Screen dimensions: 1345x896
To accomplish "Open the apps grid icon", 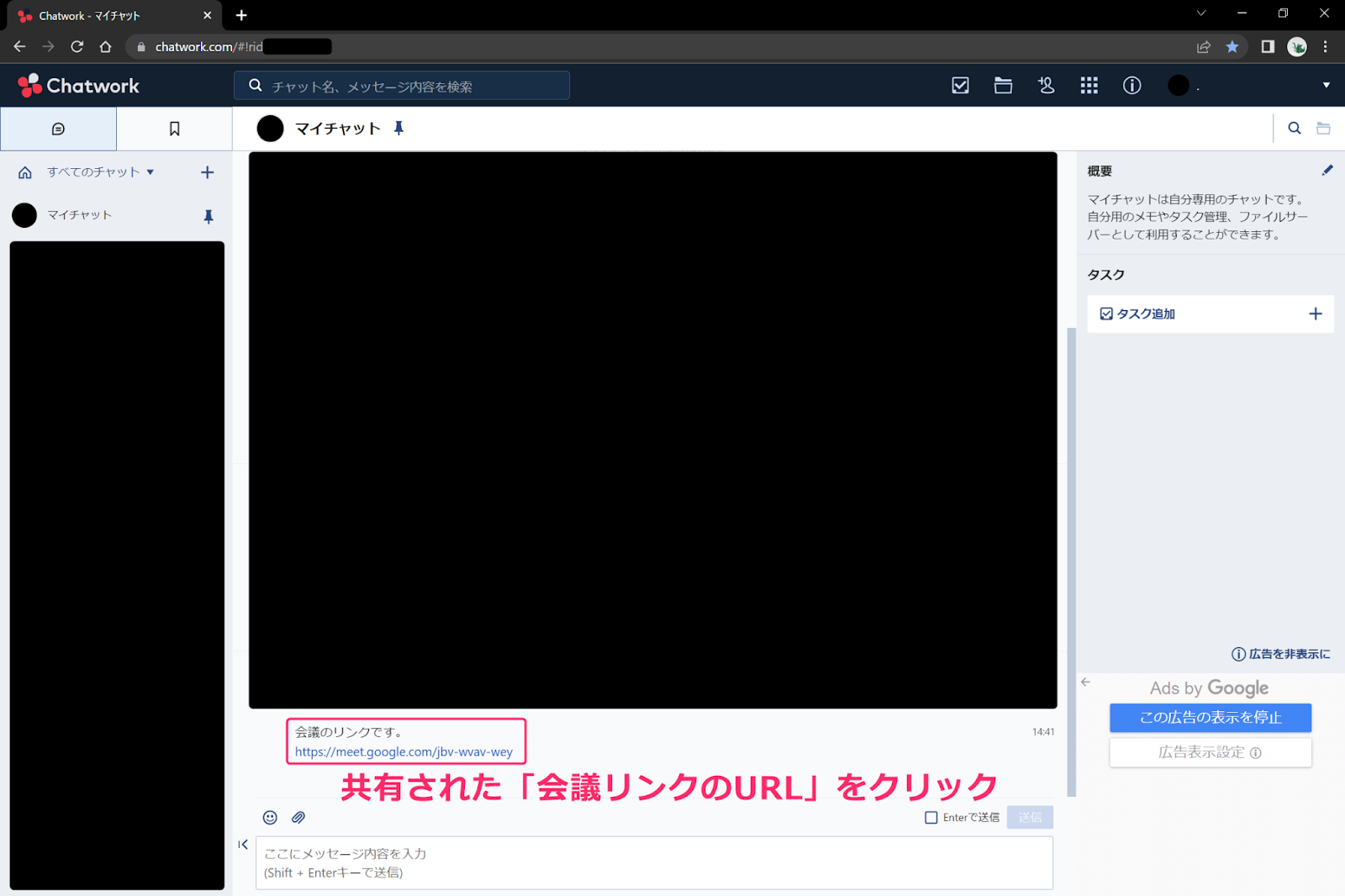I will click(1089, 86).
